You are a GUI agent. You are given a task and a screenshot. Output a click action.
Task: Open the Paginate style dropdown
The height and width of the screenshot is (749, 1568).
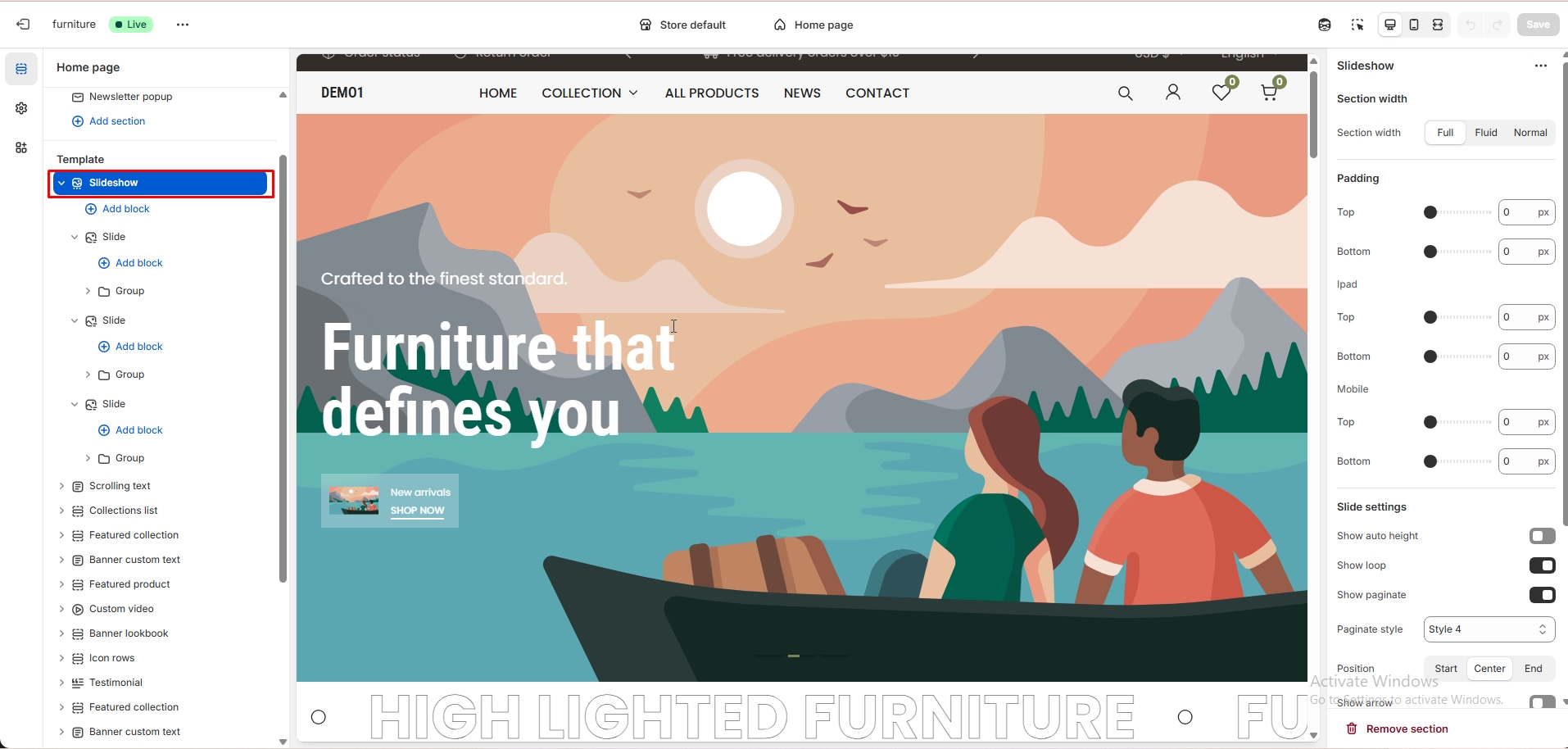coord(1489,629)
